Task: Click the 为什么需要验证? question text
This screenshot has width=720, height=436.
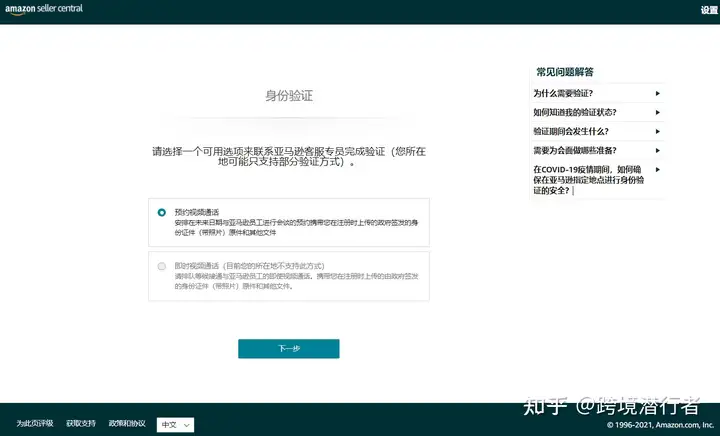Action: click(563, 94)
